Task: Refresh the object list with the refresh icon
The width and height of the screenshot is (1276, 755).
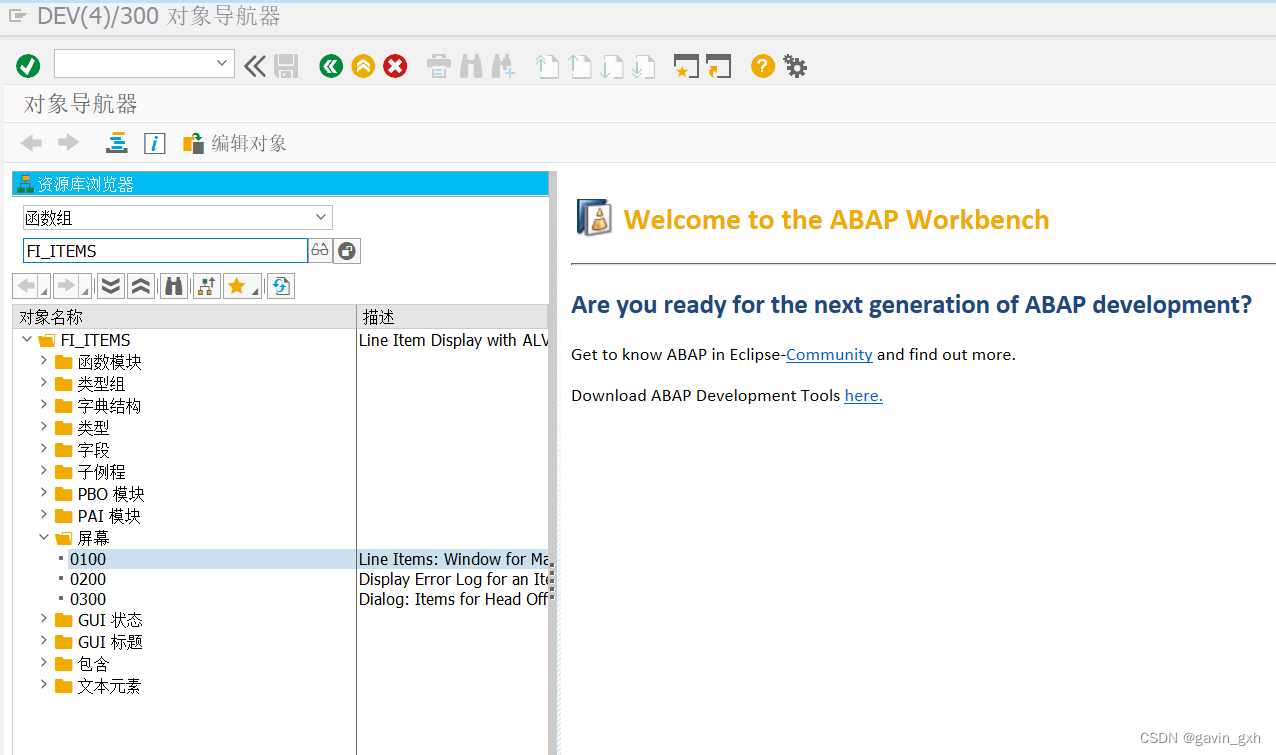Action: click(280, 286)
